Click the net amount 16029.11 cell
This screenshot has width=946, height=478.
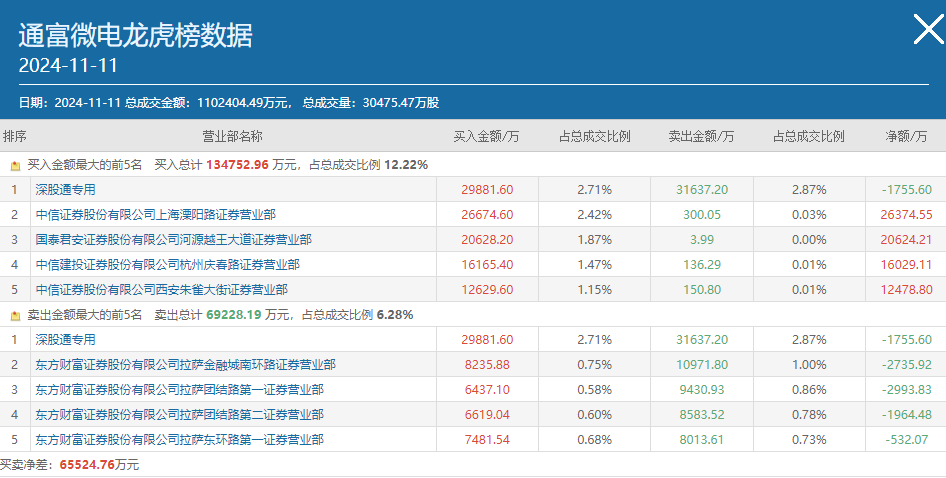pos(906,265)
